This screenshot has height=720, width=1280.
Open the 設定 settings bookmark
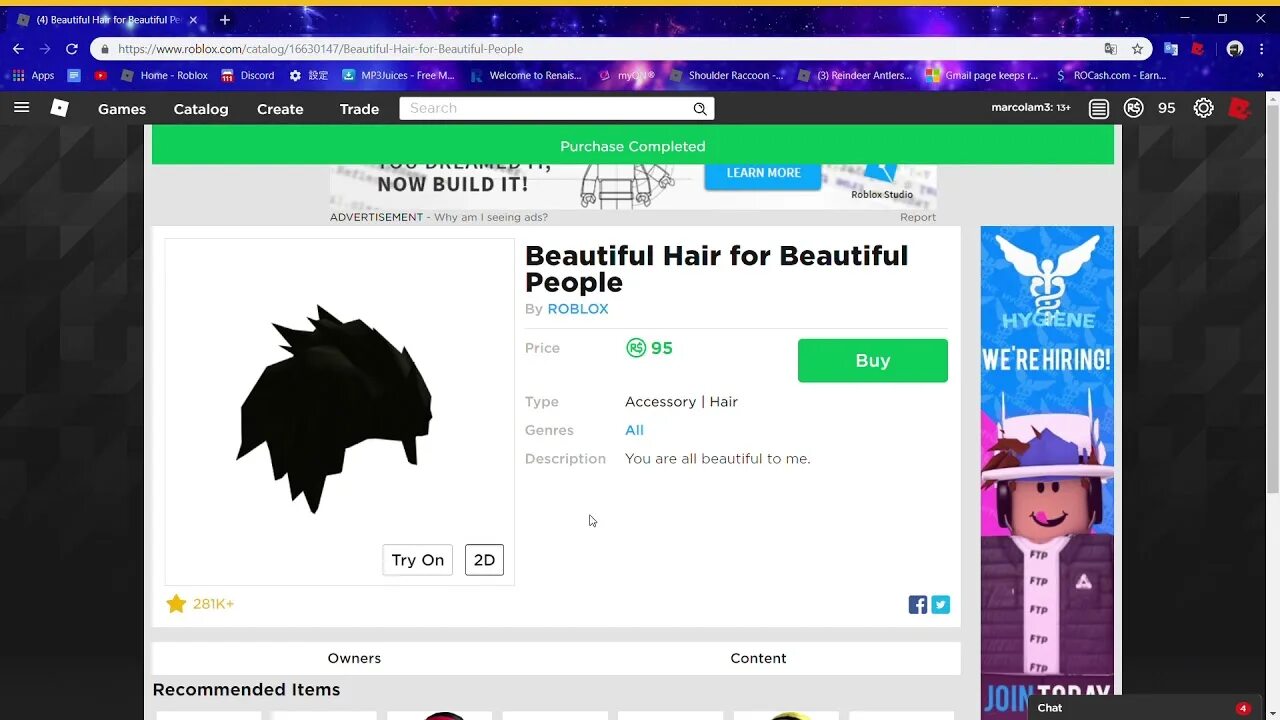pyautogui.click(x=309, y=75)
